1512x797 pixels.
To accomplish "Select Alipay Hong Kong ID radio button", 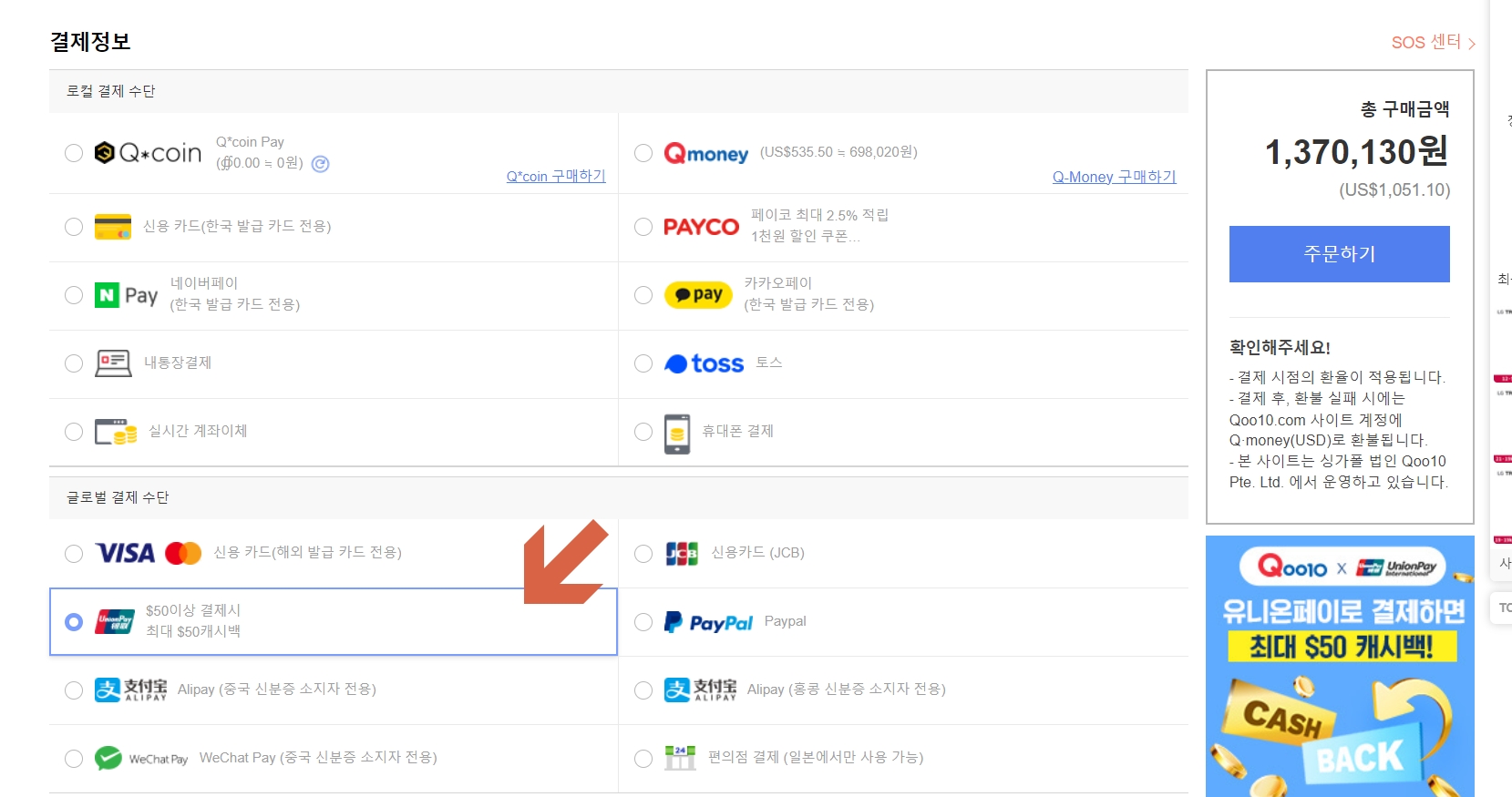I will (643, 690).
